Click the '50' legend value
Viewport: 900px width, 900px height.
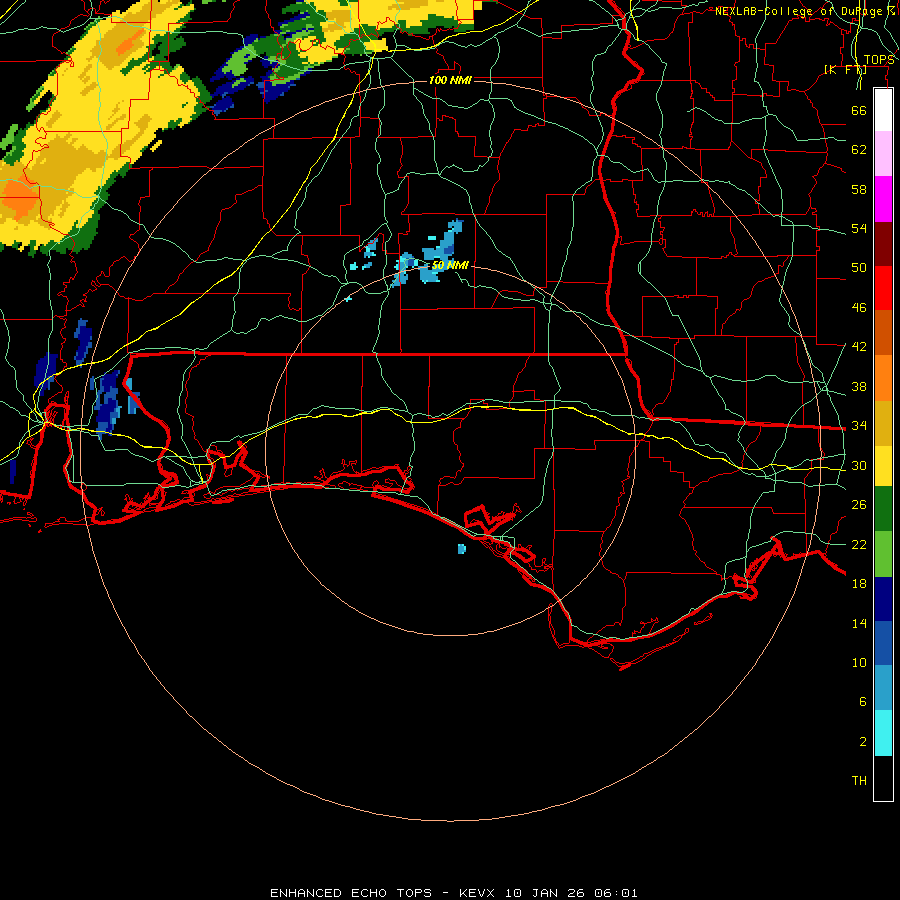click(x=859, y=268)
